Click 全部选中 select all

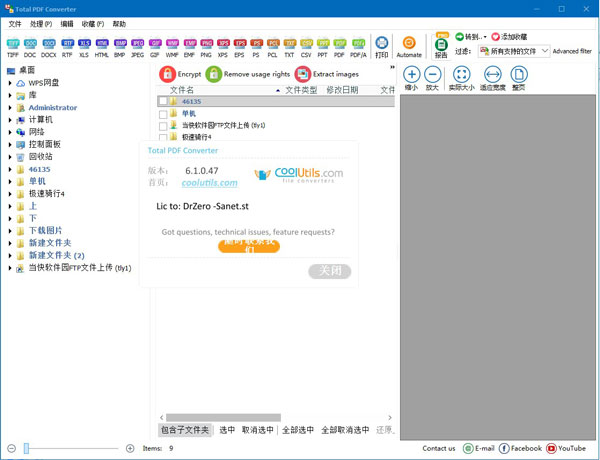298,430
